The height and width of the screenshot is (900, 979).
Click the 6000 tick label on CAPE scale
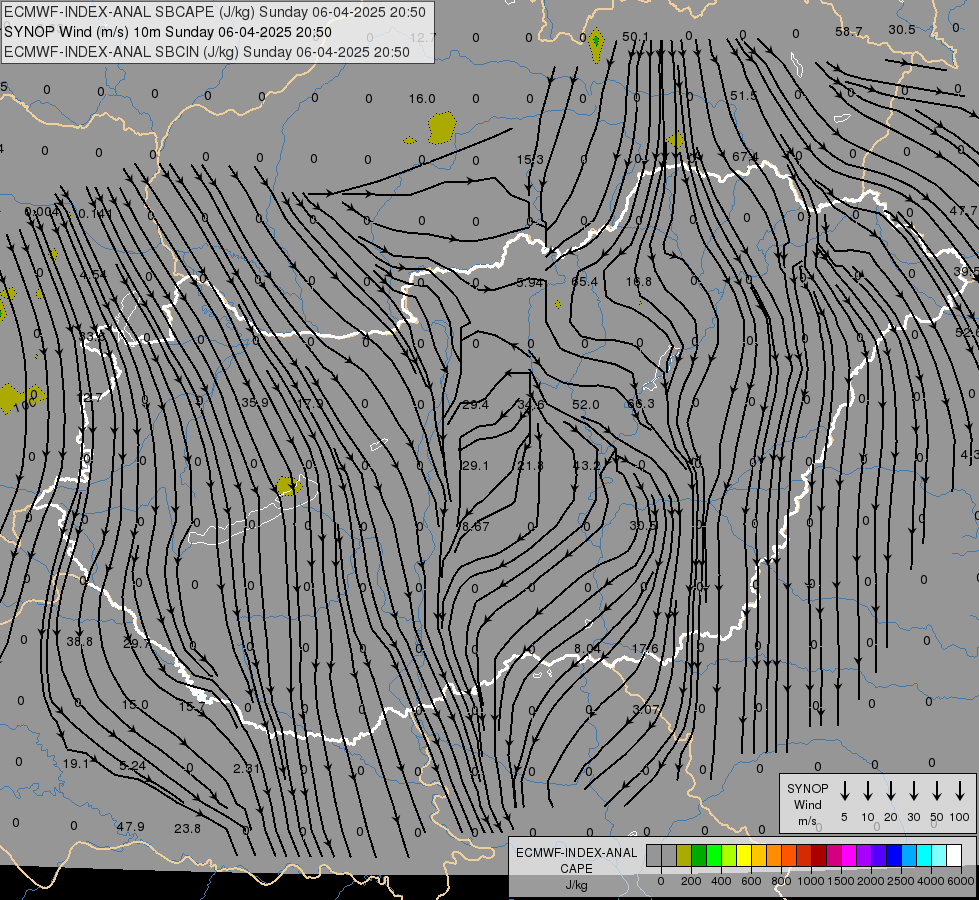click(x=961, y=881)
